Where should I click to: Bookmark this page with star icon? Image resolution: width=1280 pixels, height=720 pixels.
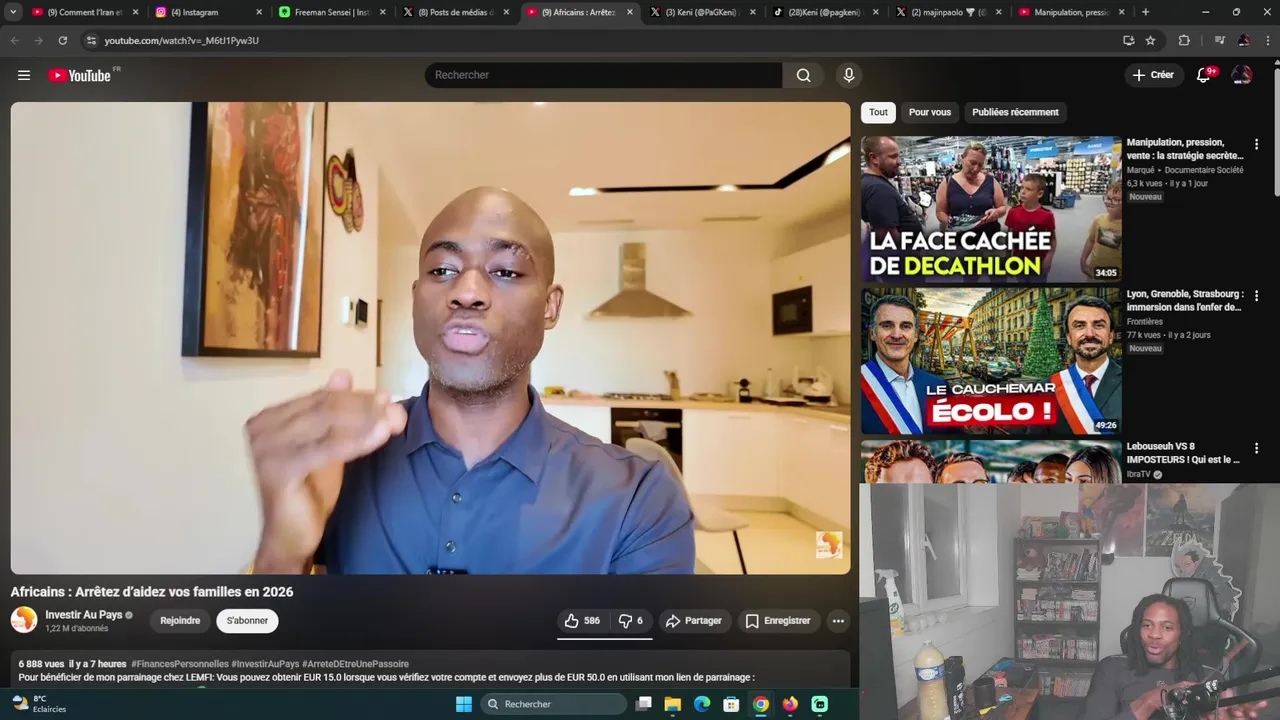[1150, 40]
